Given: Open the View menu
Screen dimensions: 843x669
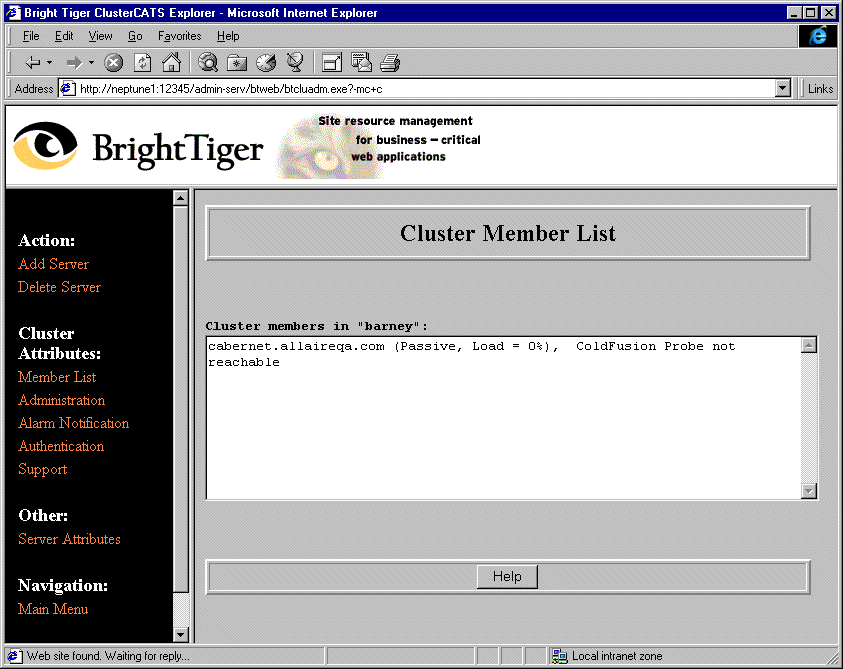Looking at the screenshot, I should pos(100,36).
